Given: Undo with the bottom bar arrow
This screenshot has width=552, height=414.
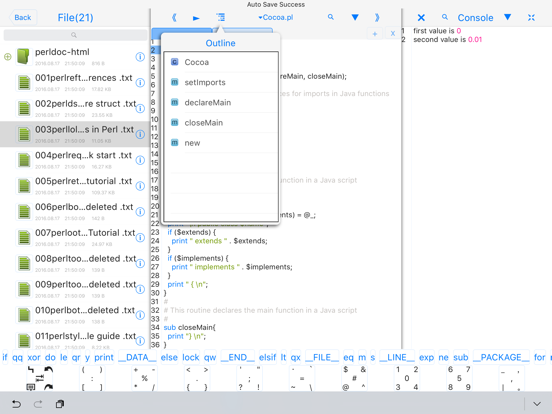Looking at the screenshot, I should tap(16, 404).
